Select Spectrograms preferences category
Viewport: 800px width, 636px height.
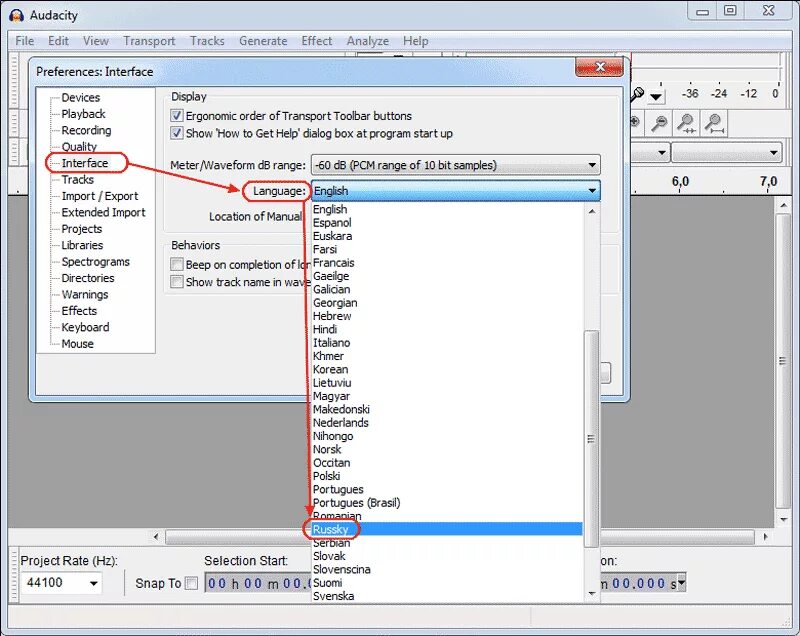(x=95, y=262)
